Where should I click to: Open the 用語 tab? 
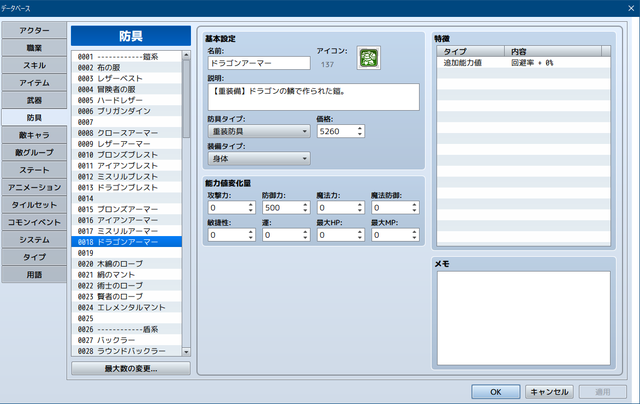[x=34, y=275]
